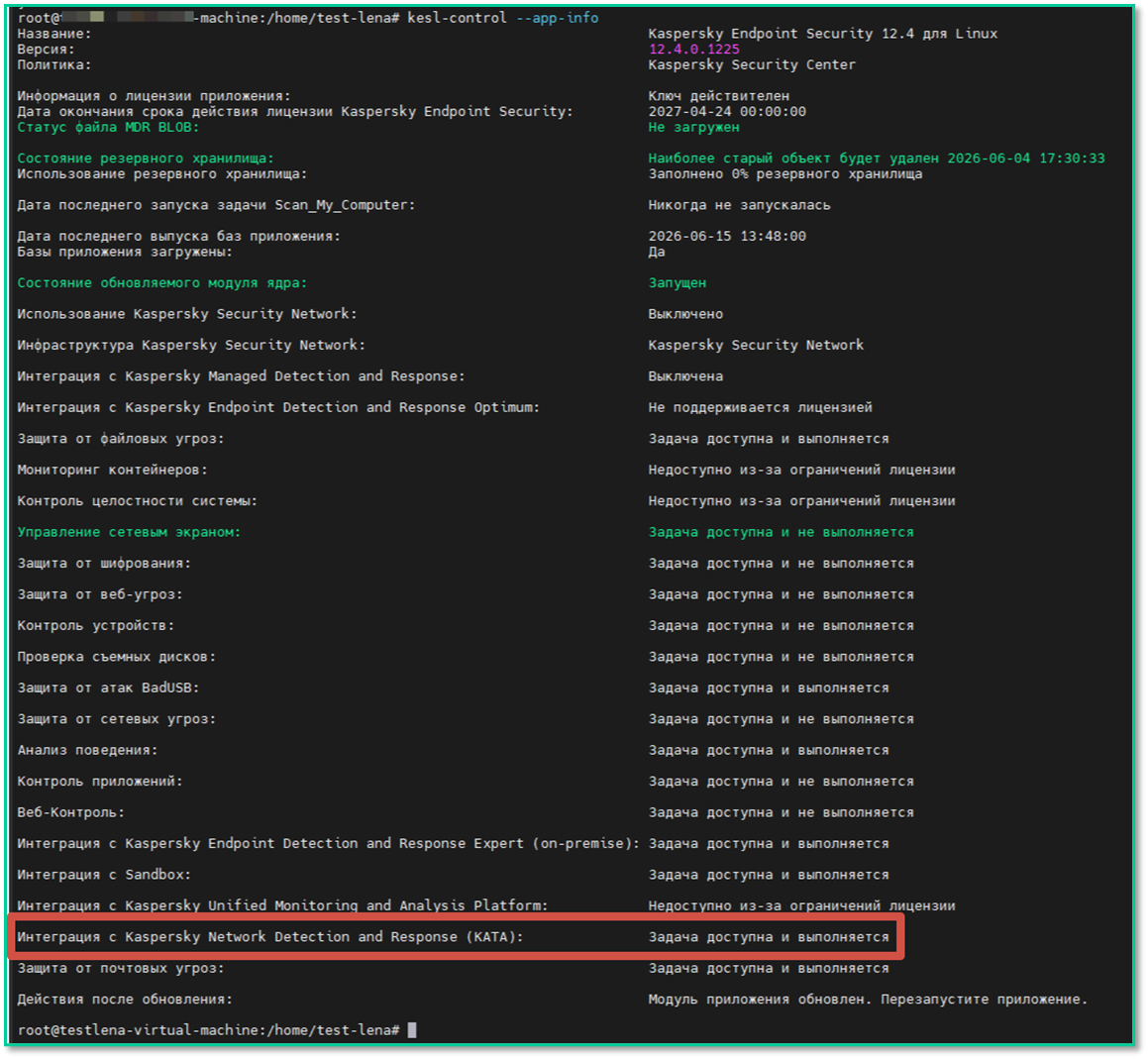This screenshot has height=1059, width=1148.
Task: Click 'Защита от атак BadUSB:' label
Action: (x=108, y=688)
